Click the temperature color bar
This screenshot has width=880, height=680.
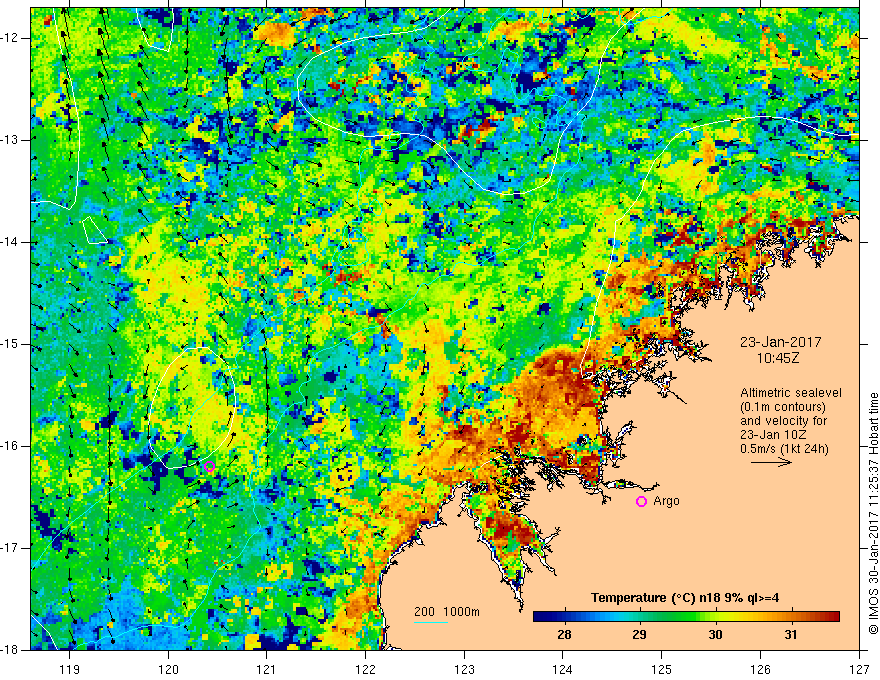(686, 617)
